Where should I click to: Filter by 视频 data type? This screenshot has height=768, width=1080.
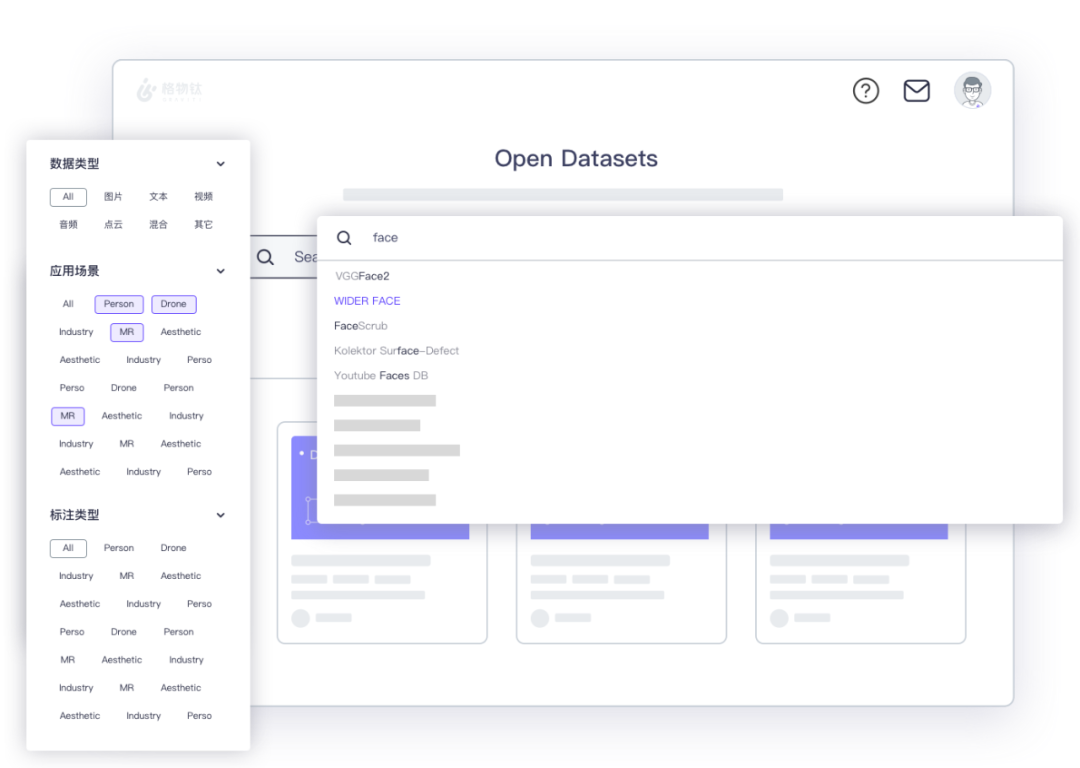[x=203, y=197]
